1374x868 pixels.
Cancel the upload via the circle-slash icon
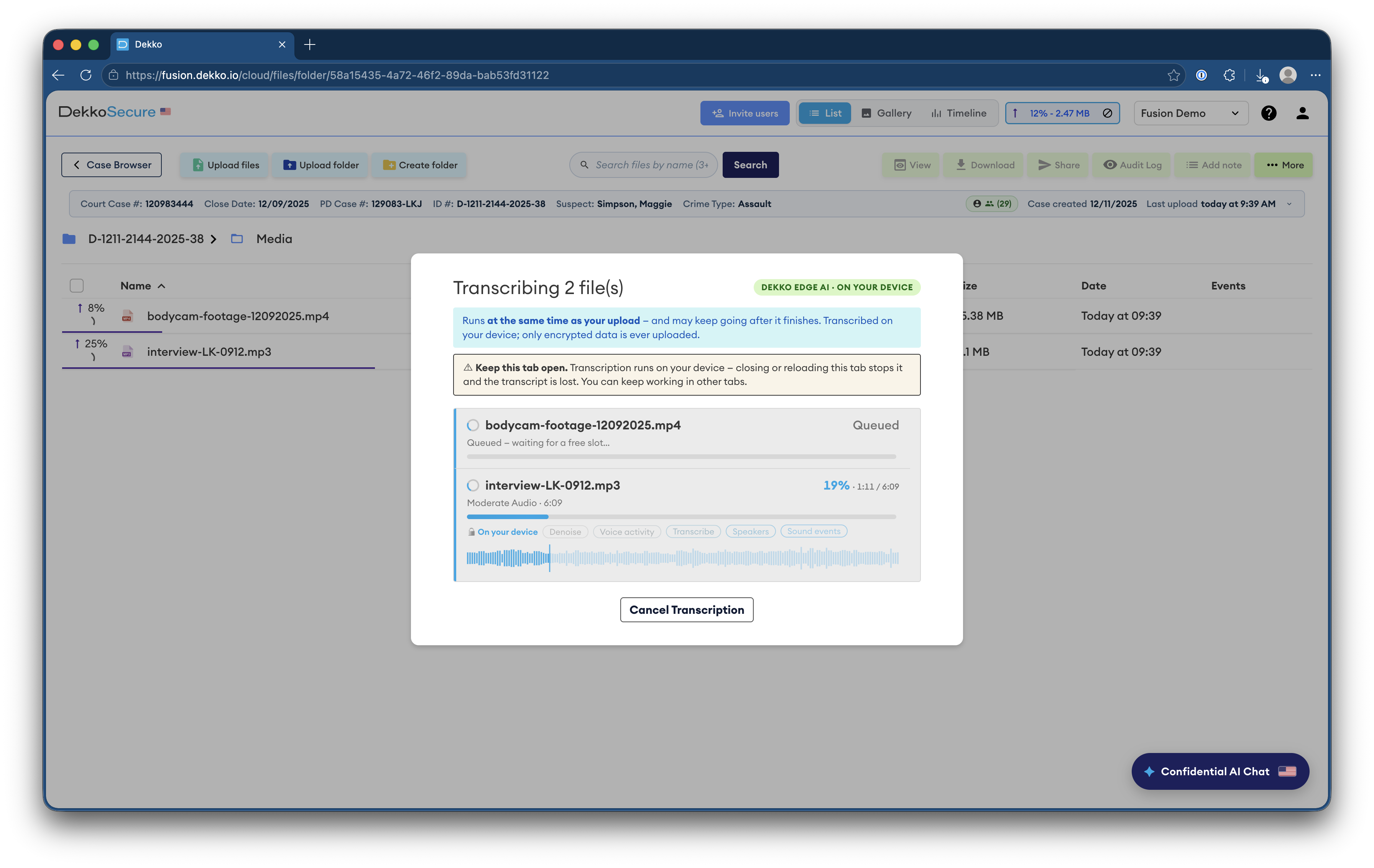(x=1107, y=113)
